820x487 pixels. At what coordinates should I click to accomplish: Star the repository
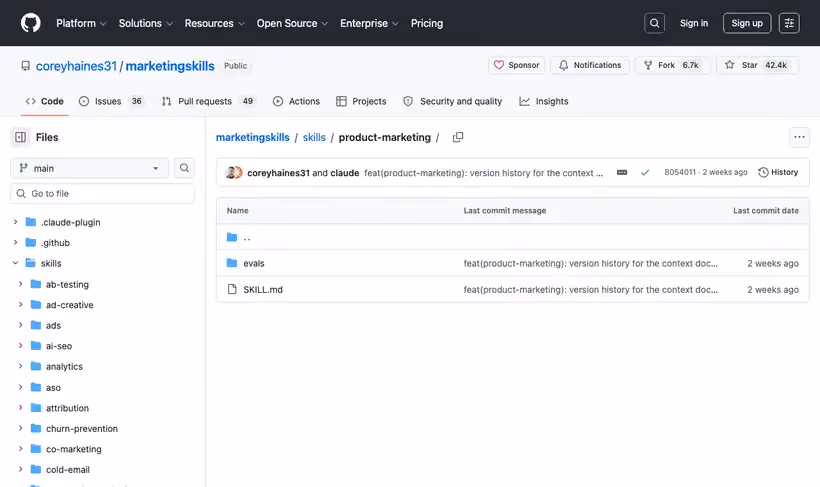click(756, 65)
